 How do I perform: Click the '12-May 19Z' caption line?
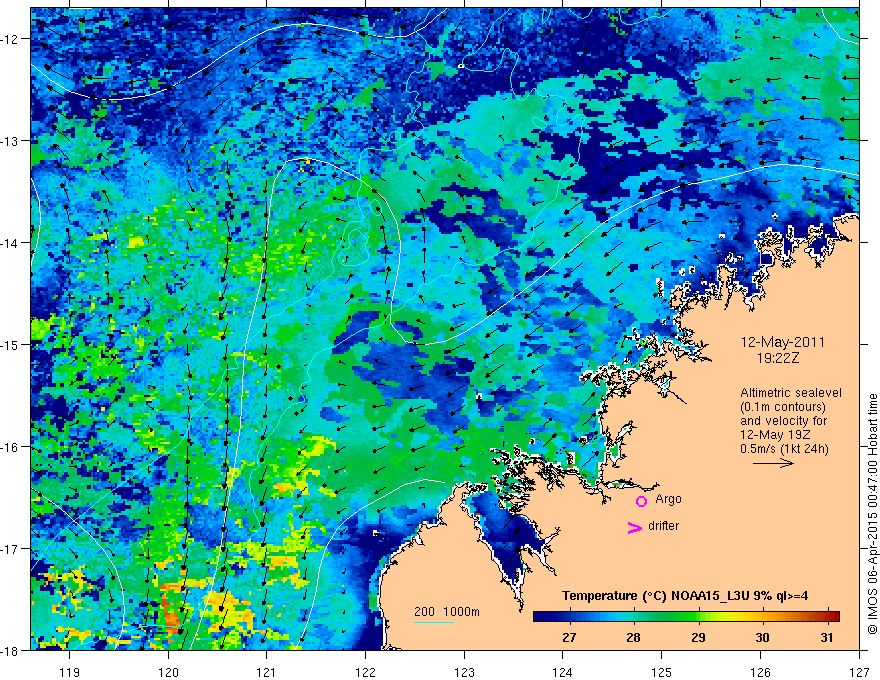point(775,435)
